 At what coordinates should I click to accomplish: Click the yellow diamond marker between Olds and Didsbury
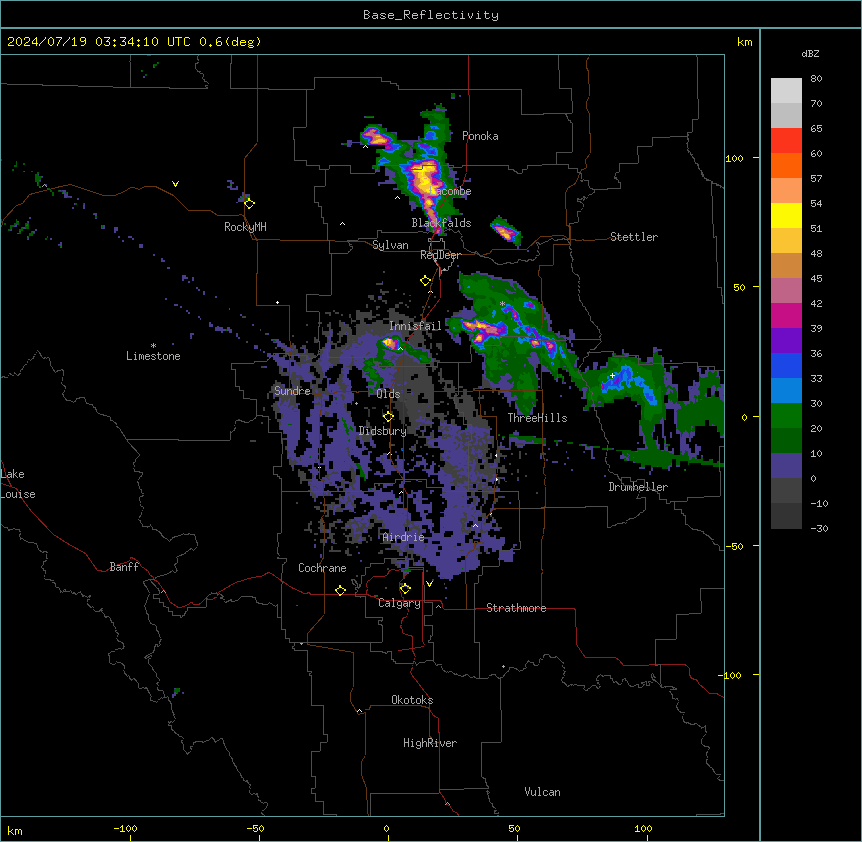click(388, 417)
